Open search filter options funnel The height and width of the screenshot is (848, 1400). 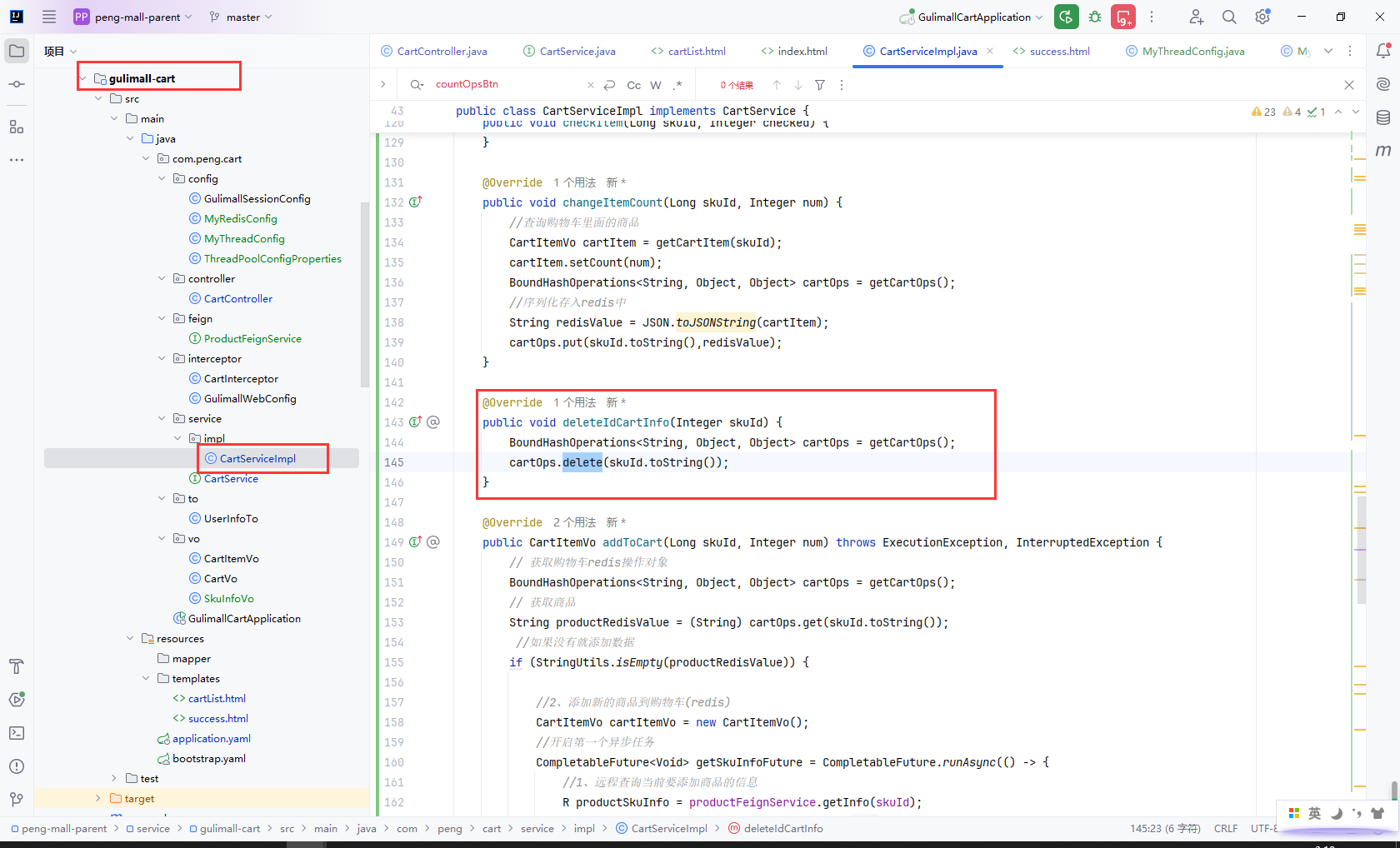click(820, 85)
